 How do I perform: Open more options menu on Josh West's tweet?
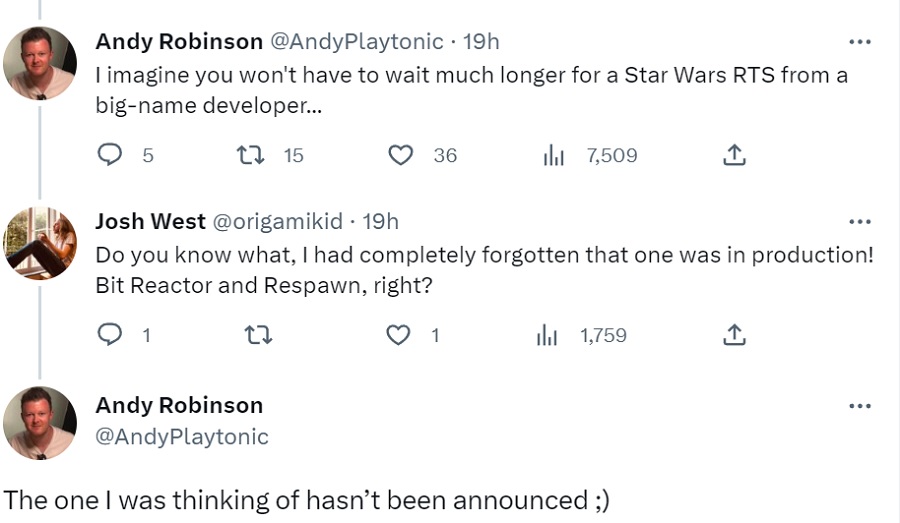pos(859,222)
